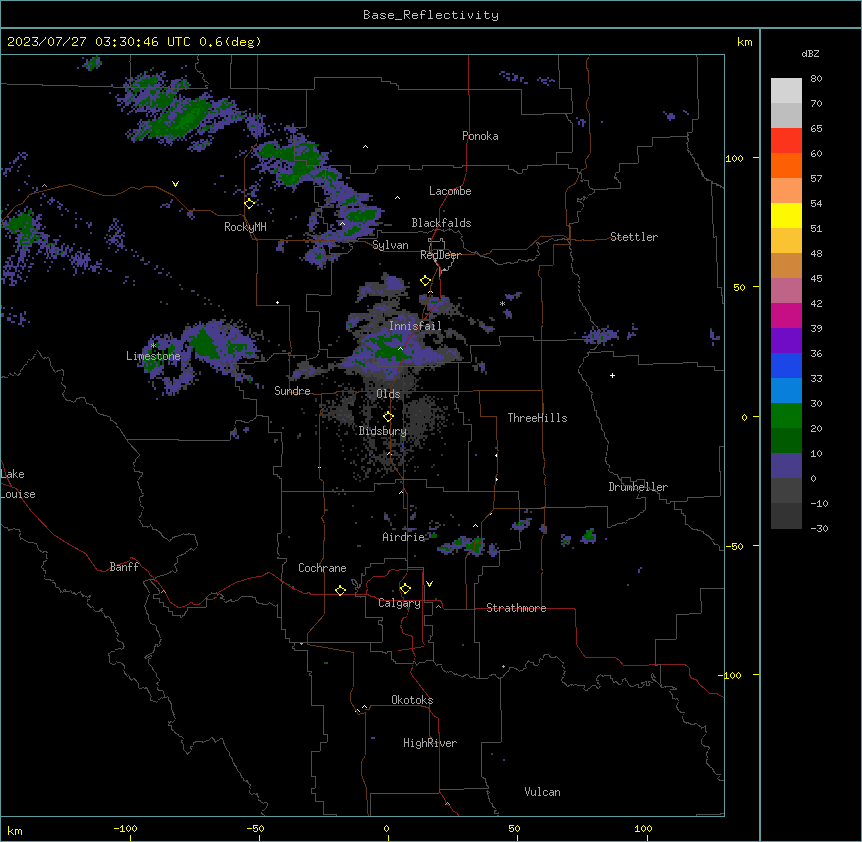
Task: Click the Banff town label
Action: click(x=124, y=567)
